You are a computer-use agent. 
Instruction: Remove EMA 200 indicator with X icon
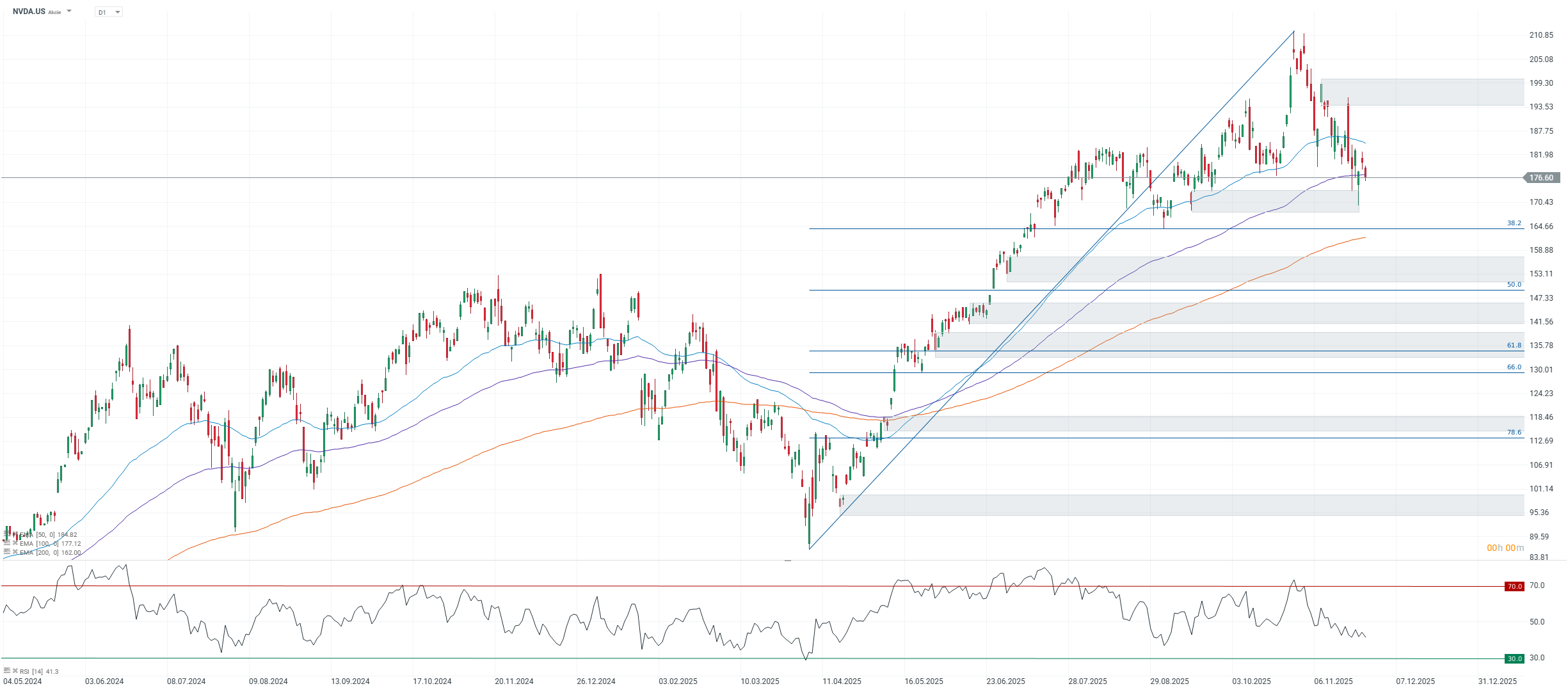coord(15,552)
